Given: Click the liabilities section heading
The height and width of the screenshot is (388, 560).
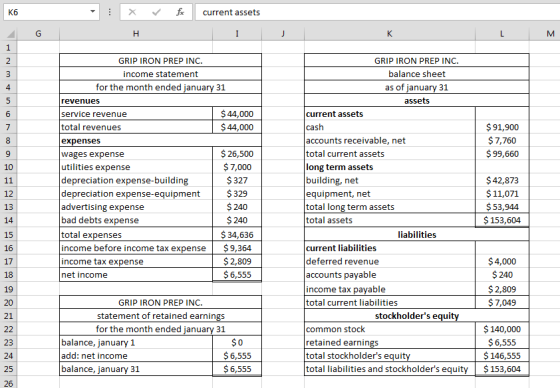Looking at the screenshot, I should click(417, 235).
